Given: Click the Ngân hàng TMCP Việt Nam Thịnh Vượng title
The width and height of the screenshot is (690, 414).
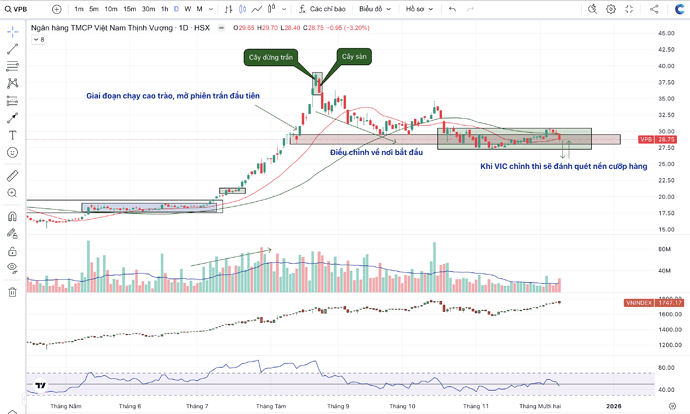Looking at the screenshot, I should click(x=102, y=28).
